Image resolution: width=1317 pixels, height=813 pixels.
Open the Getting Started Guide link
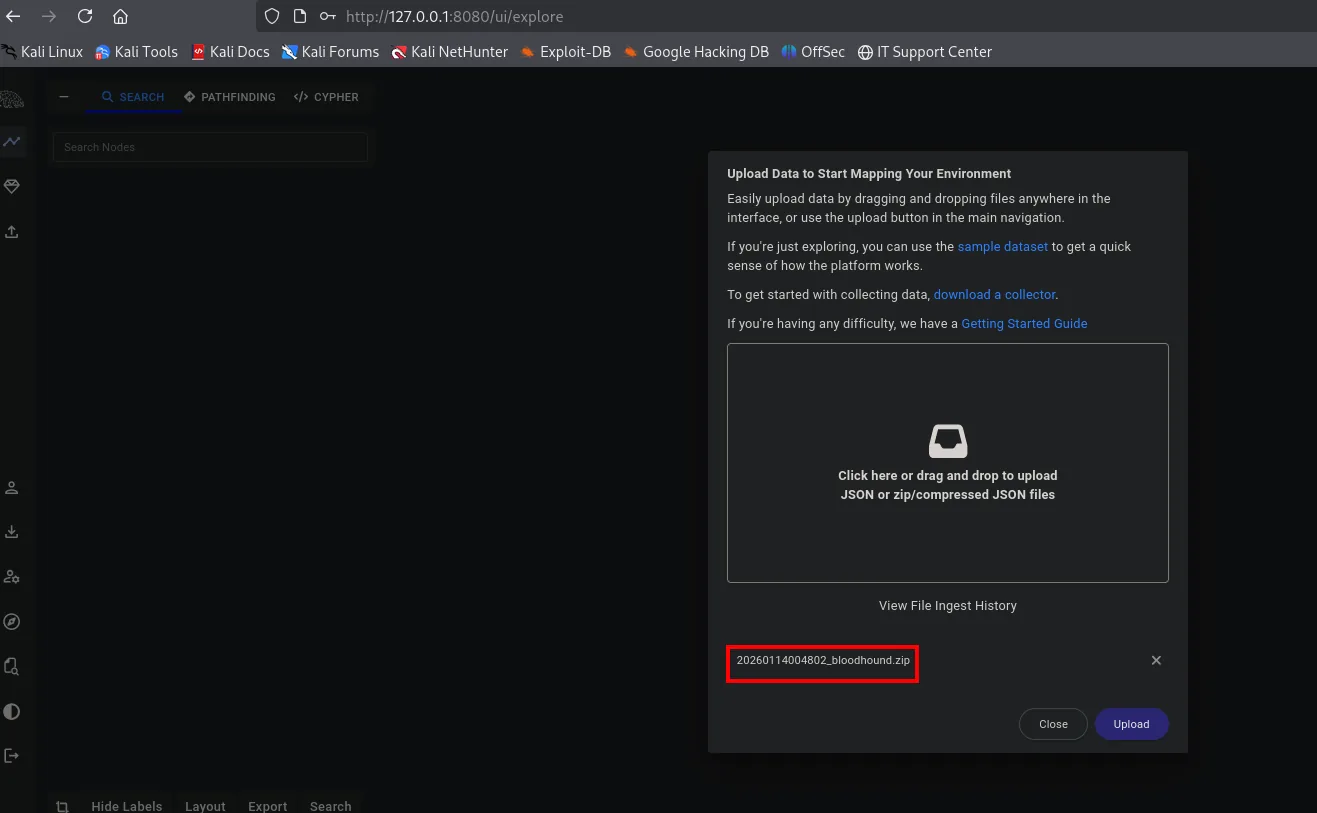[x=1024, y=324]
